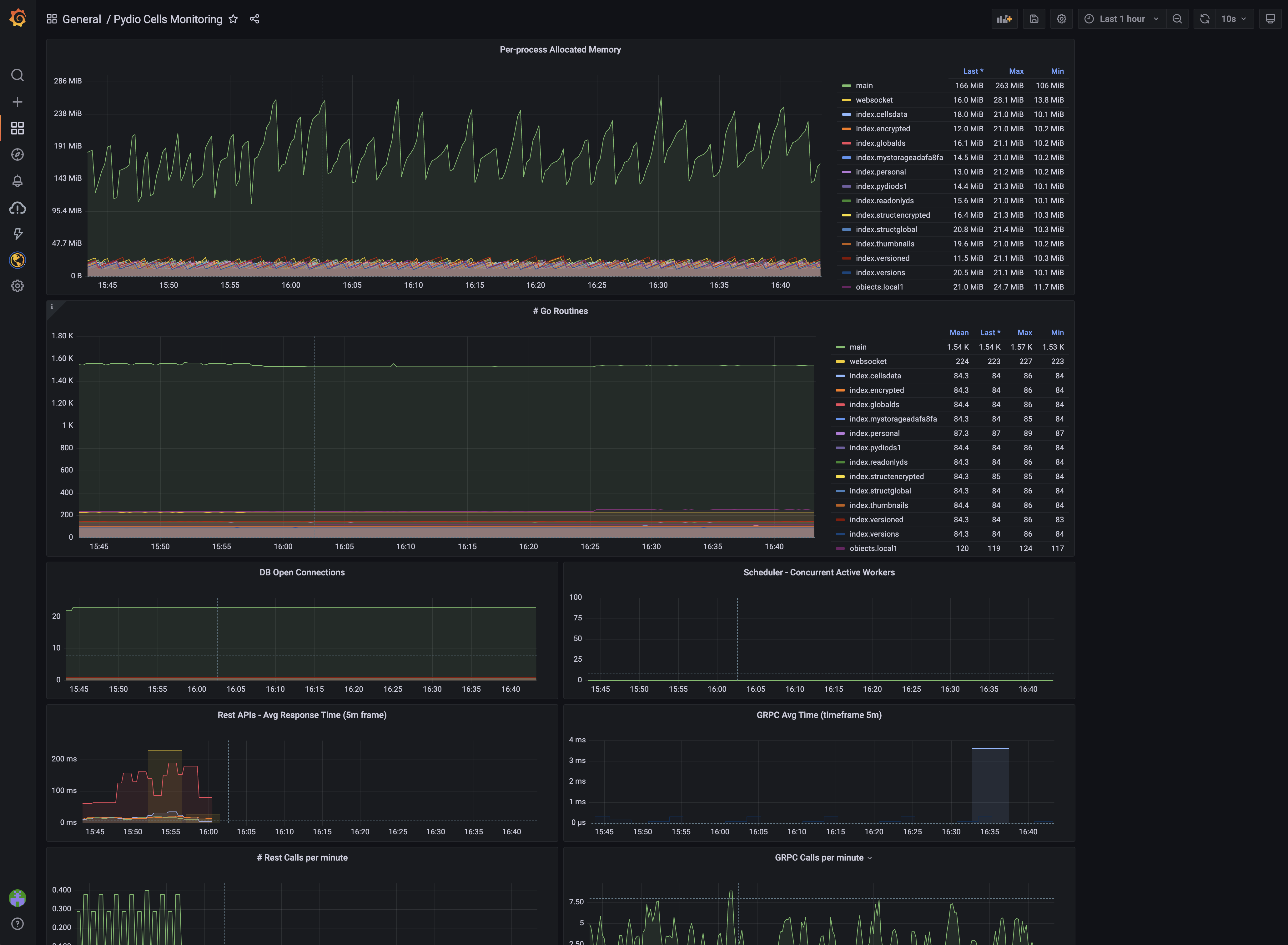Open Per-process Allocated Memory panel title menu

coord(560,50)
